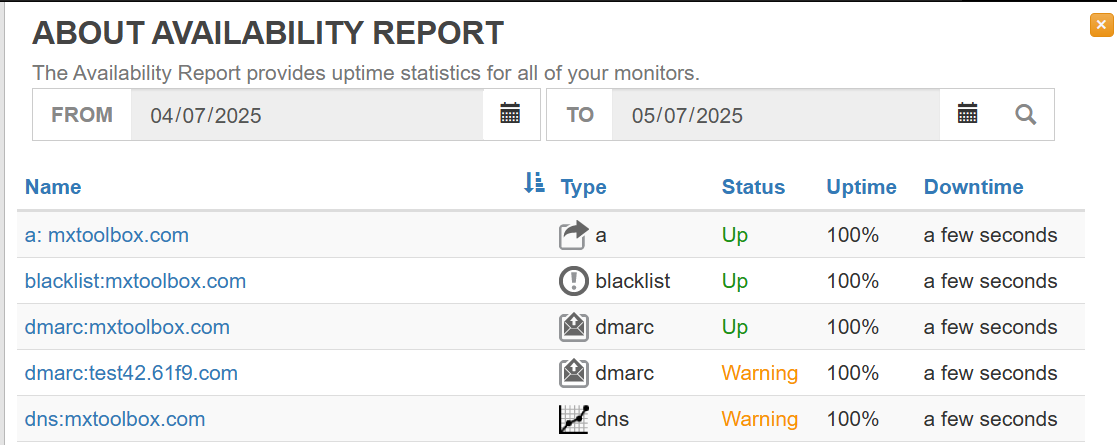Open the FROM date calendar picker
Image resolution: width=1117 pixels, height=445 pixels.
[x=510, y=114]
